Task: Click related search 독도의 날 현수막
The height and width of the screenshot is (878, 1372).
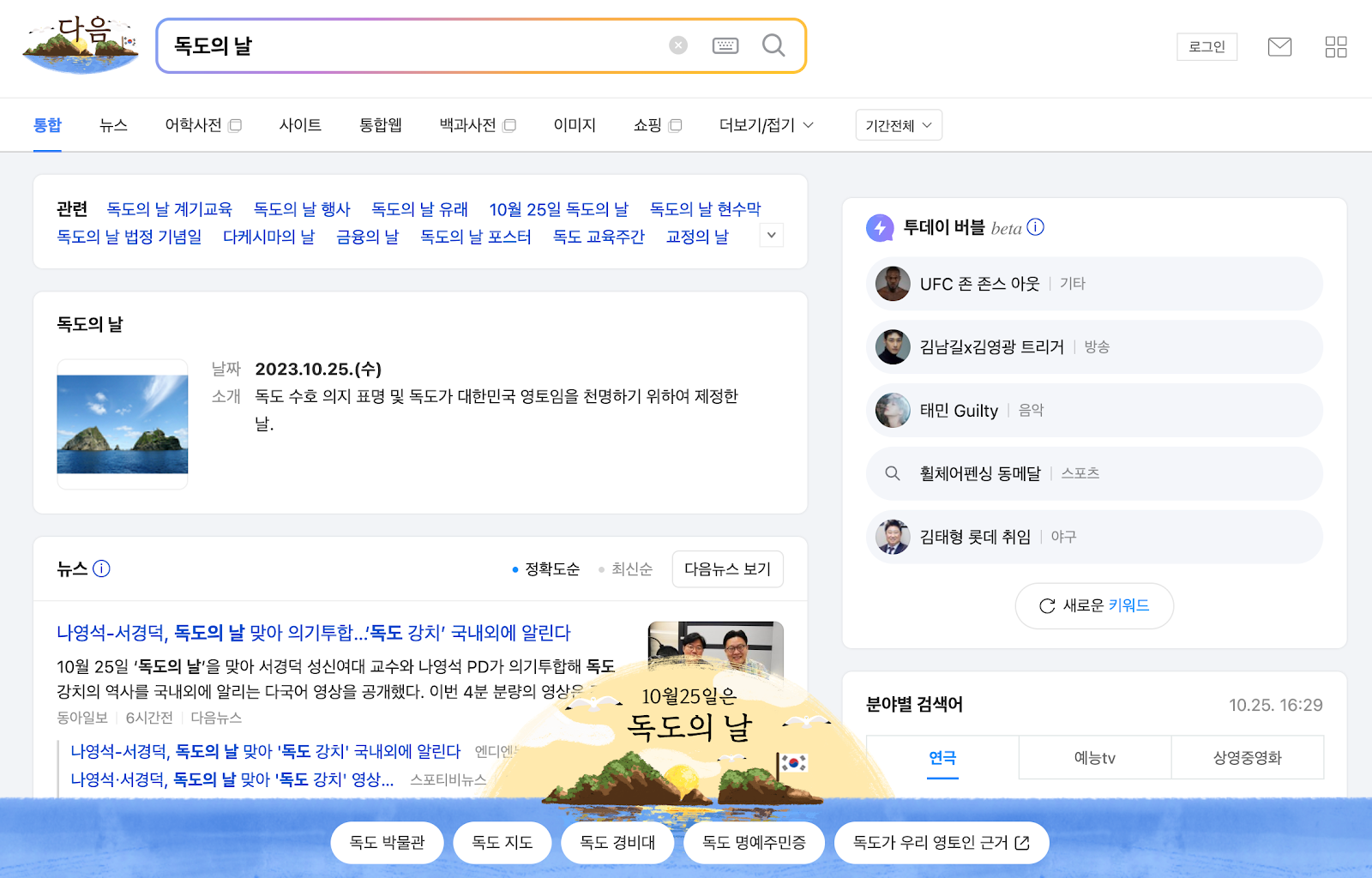Action: click(706, 208)
